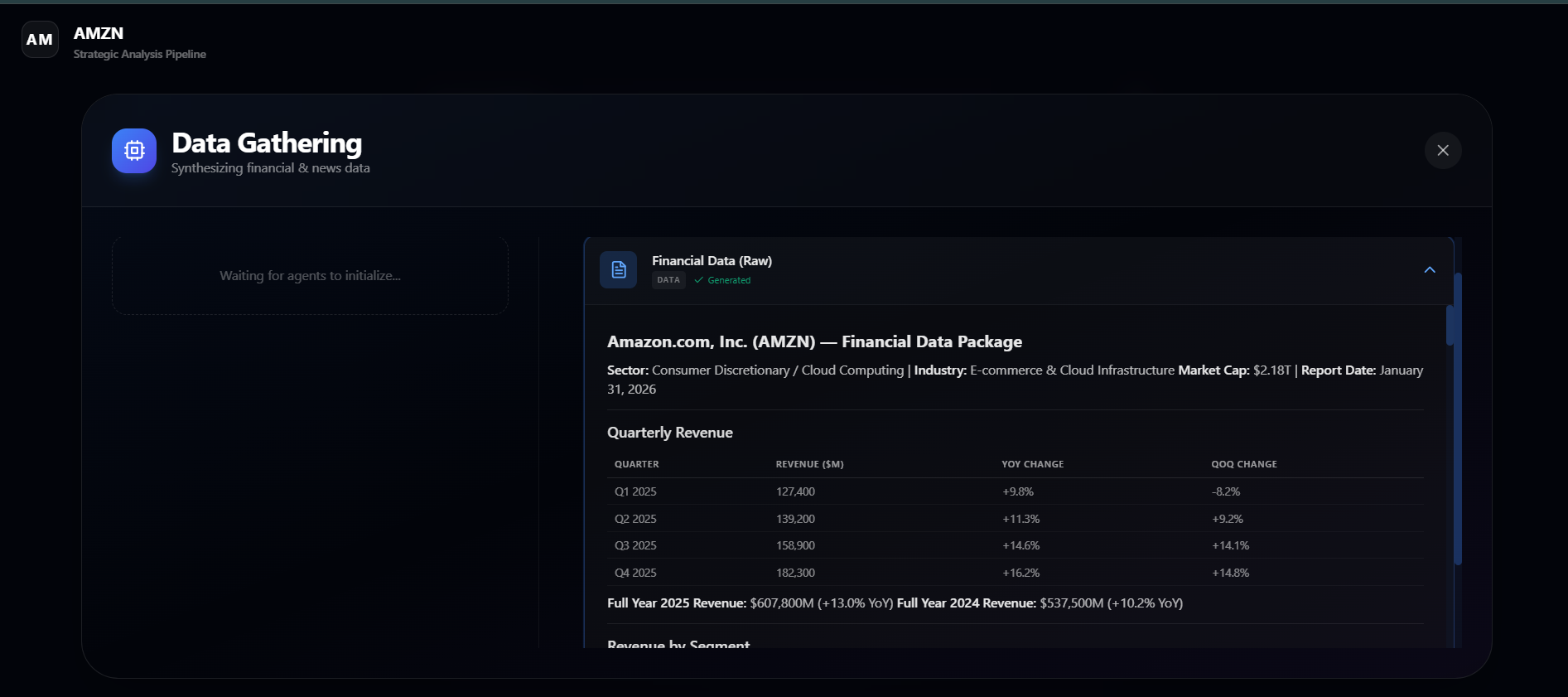Select the Q3 2025 row label
1568x697 pixels.
click(635, 545)
